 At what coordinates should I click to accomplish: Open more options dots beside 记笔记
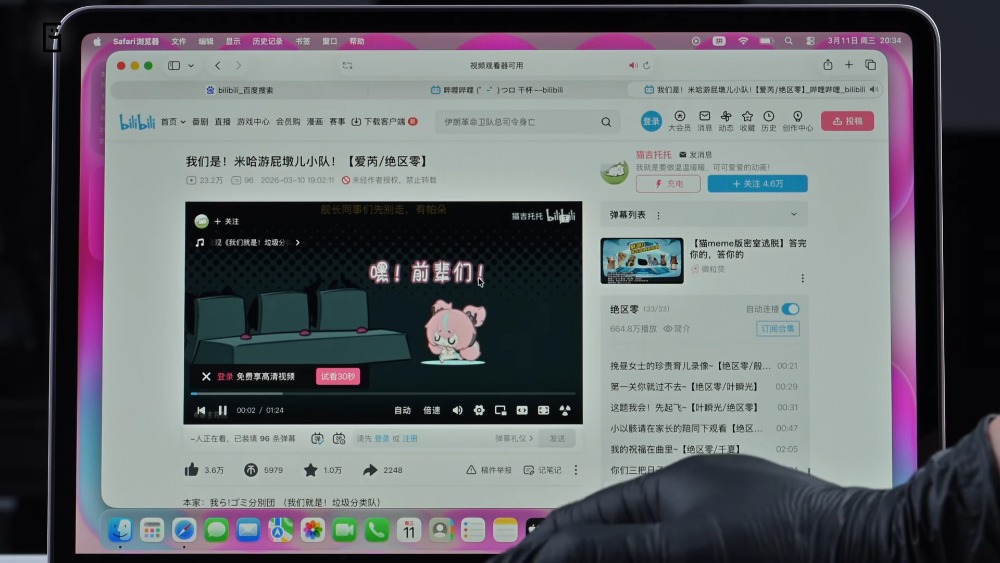(x=576, y=470)
